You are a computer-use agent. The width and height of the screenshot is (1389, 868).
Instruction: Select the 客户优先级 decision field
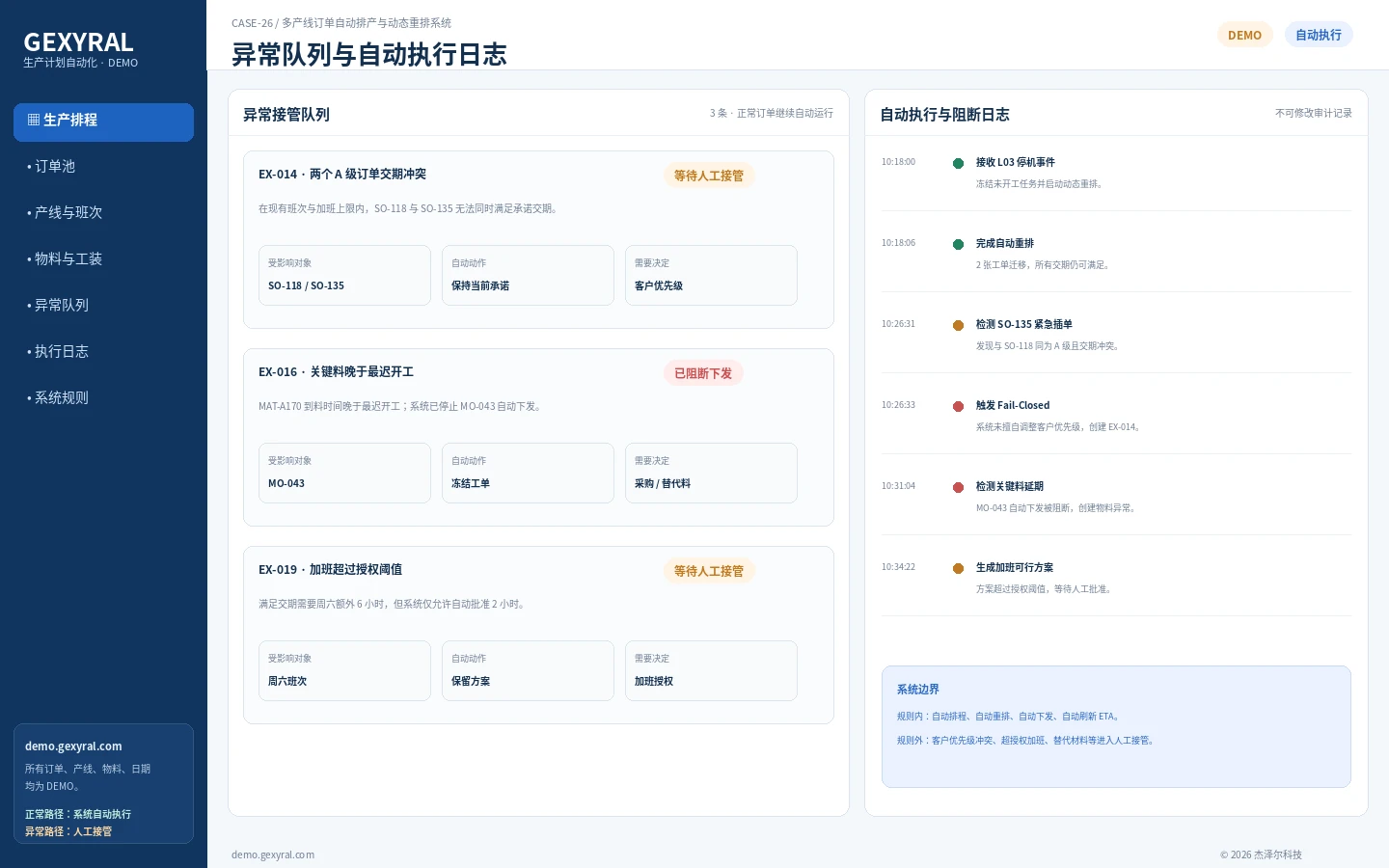tap(711, 275)
